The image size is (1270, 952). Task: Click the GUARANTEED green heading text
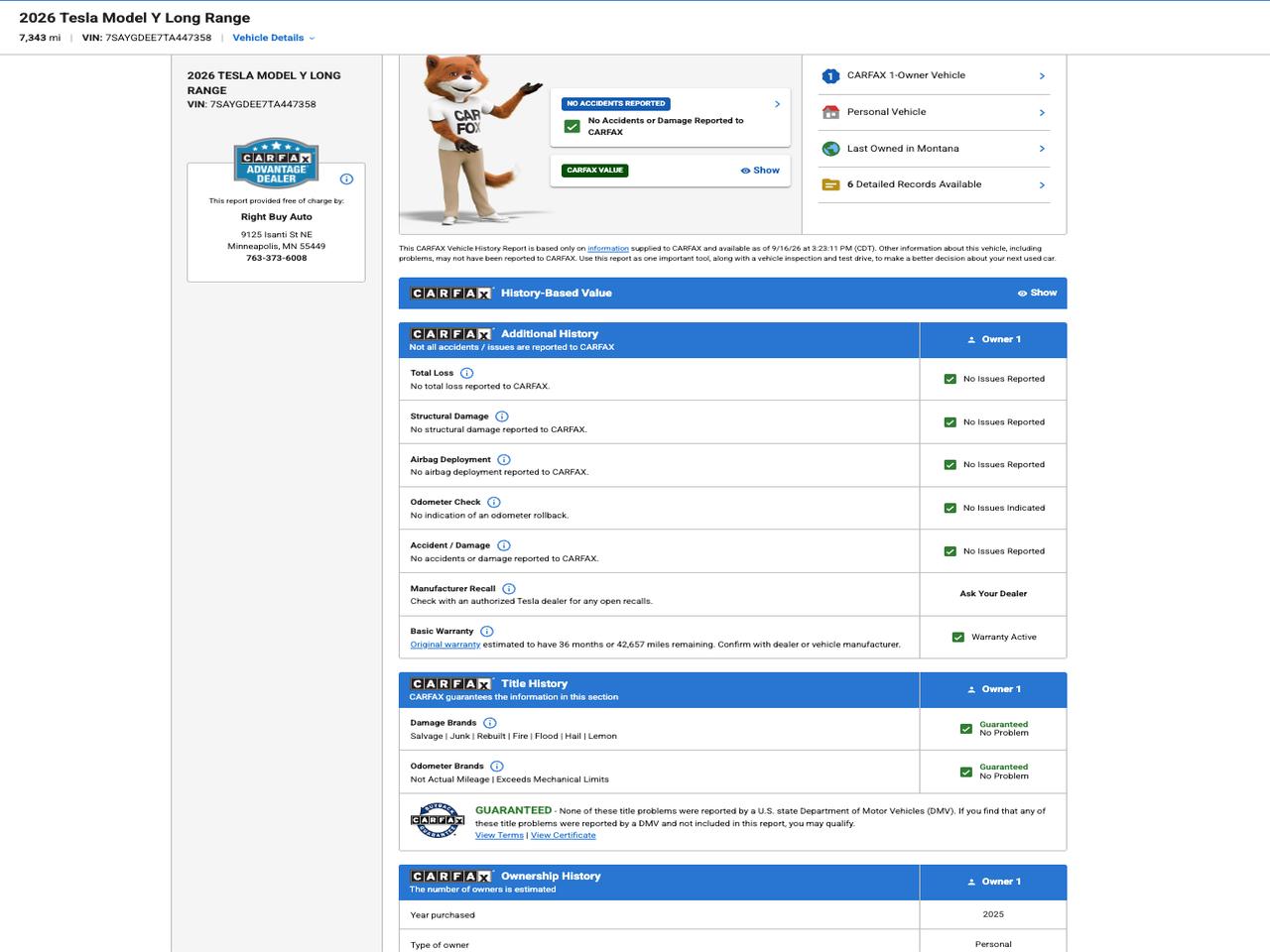coord(513,810)
